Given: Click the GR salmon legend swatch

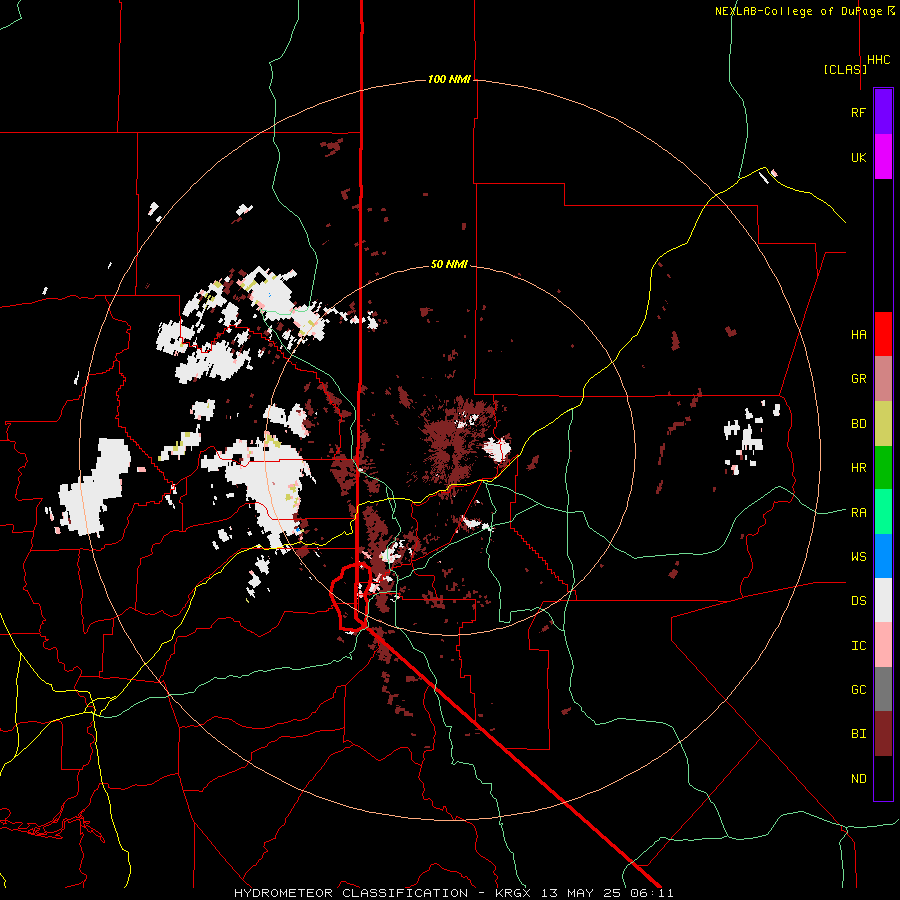Looking at the screenshot, I should (x=883, y=379).
